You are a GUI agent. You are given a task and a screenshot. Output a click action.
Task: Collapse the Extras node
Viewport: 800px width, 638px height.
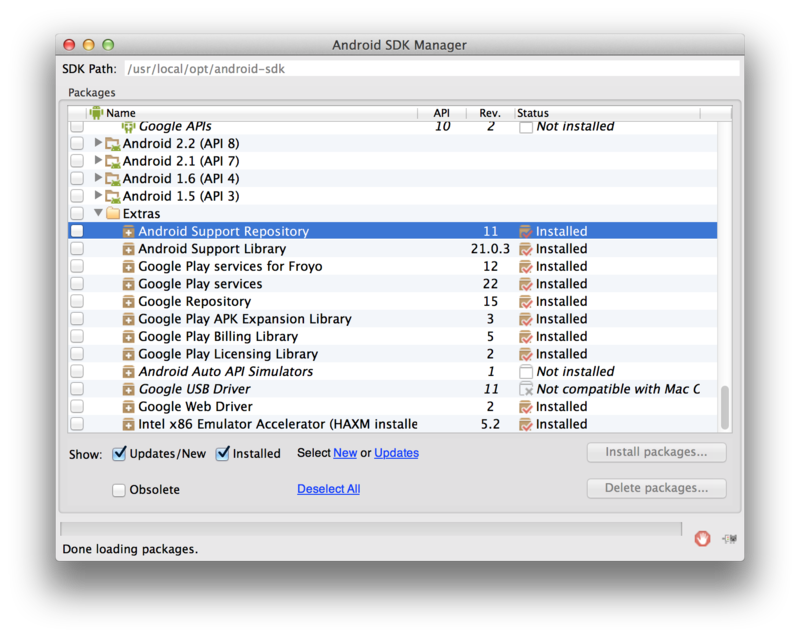point(98,213)
